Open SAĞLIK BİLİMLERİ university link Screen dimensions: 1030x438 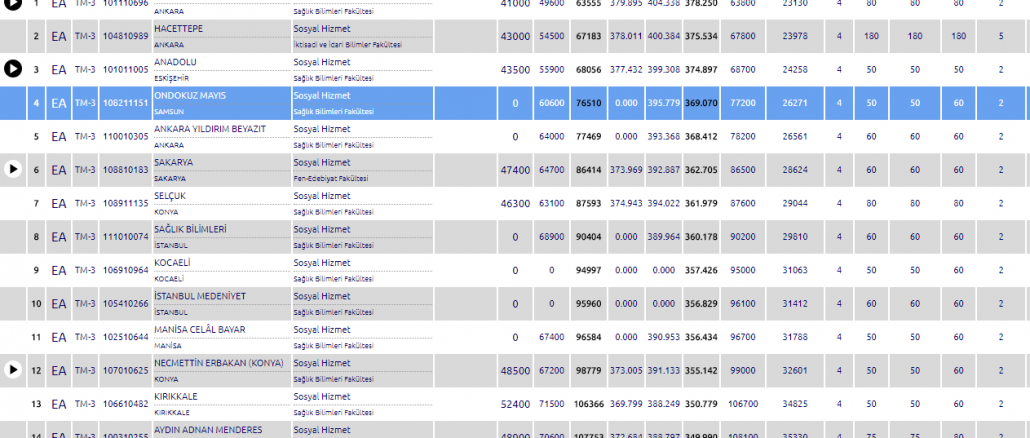coord(190,229)
